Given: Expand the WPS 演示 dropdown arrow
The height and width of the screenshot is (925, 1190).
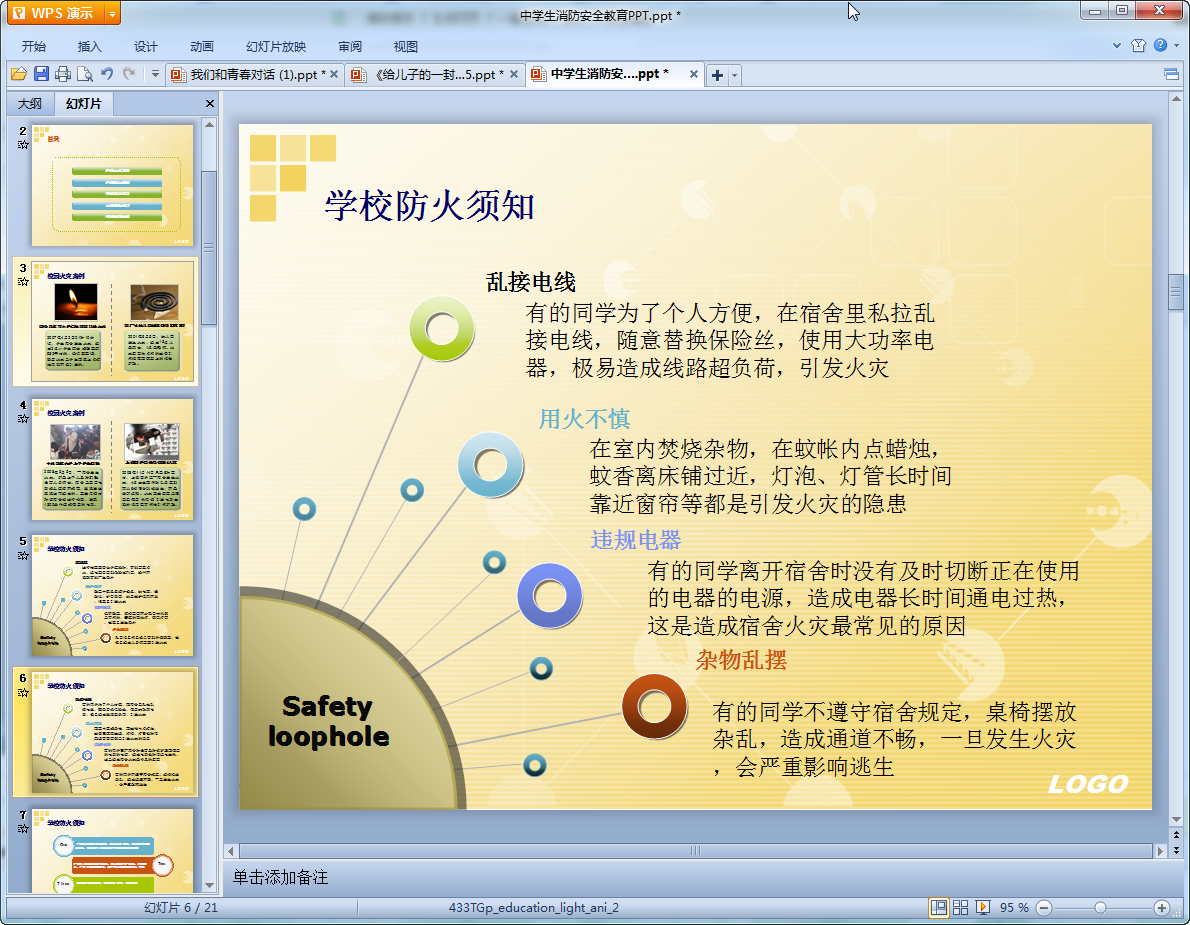Looking at the screenshot, I should pyautogui.click(x=112, y=14).
